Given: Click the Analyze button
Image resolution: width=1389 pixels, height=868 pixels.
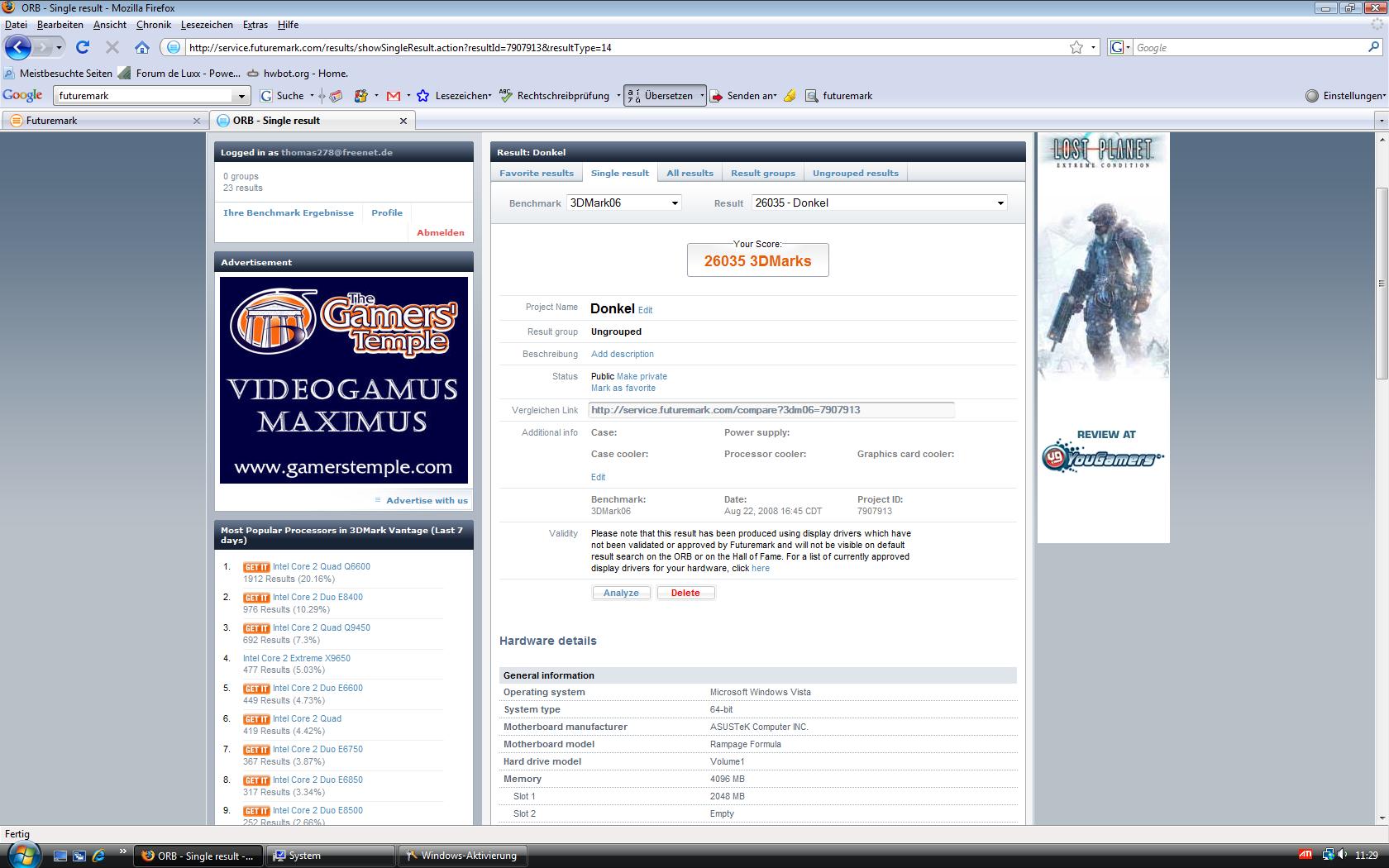Looking at the screenshot, I should pyautogui.click(x=621, y=593).
